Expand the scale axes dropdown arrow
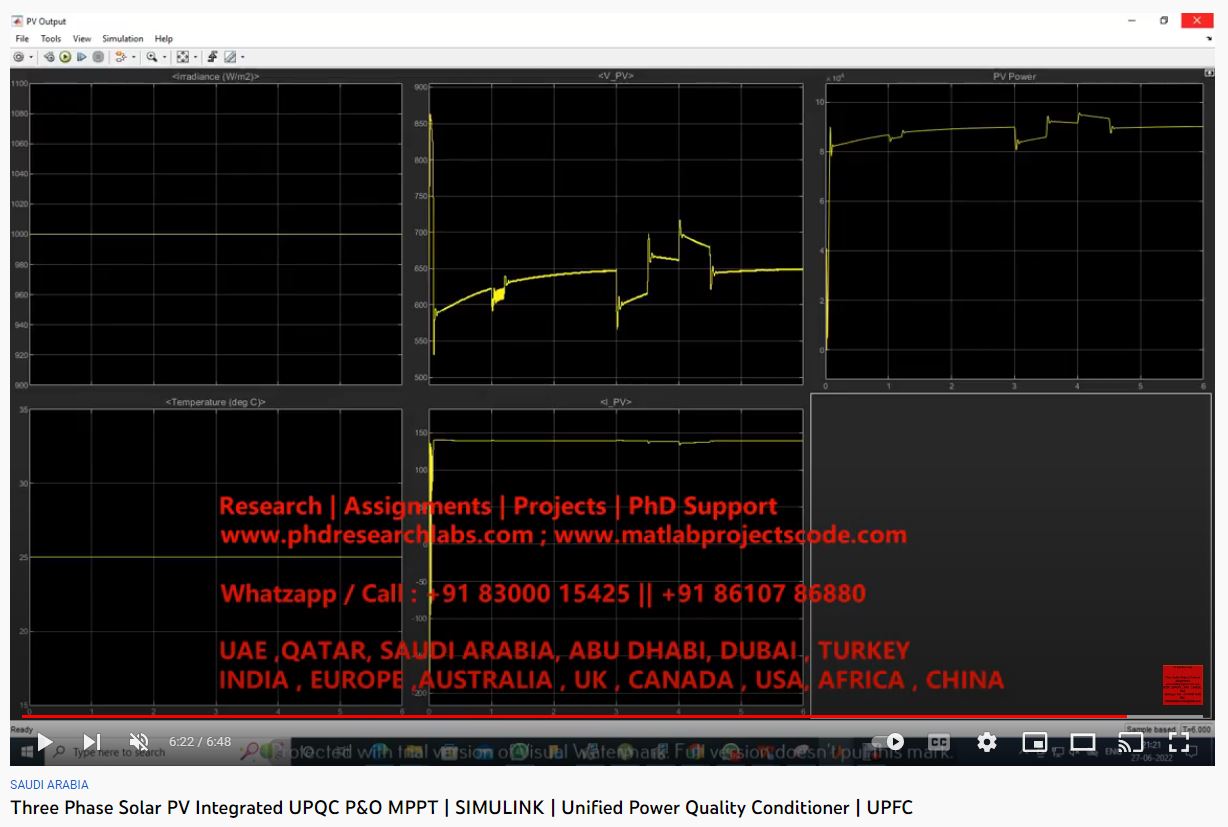Viewport: 1228px width, 827px height. tap(196, 57)
